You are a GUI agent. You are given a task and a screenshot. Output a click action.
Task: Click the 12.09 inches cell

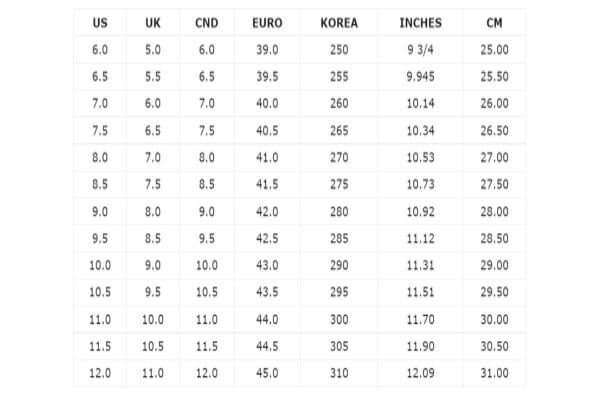tap(421, 373)
